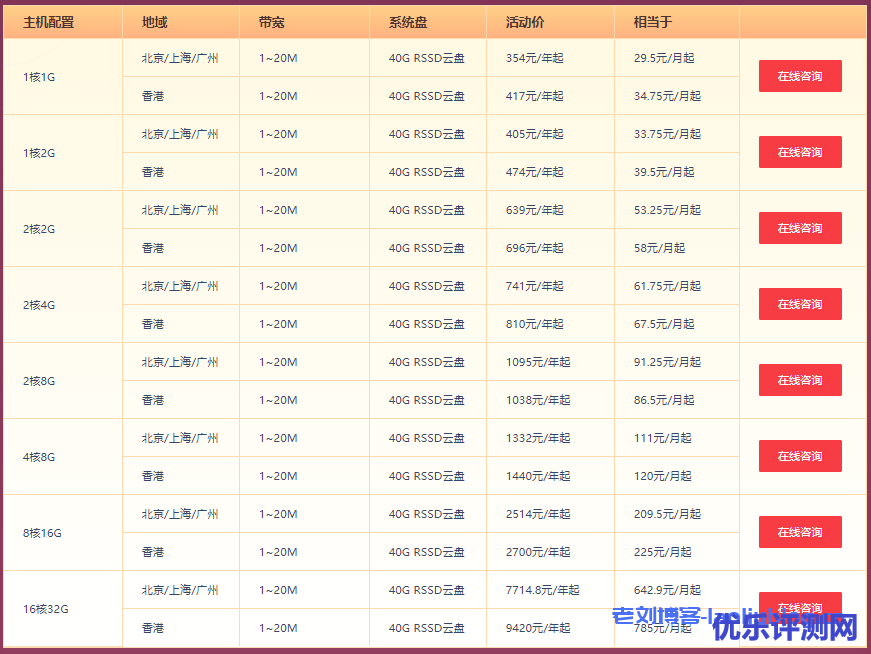
Task: Click 香港 region in the 4核8G row
Action: [153, 476]
